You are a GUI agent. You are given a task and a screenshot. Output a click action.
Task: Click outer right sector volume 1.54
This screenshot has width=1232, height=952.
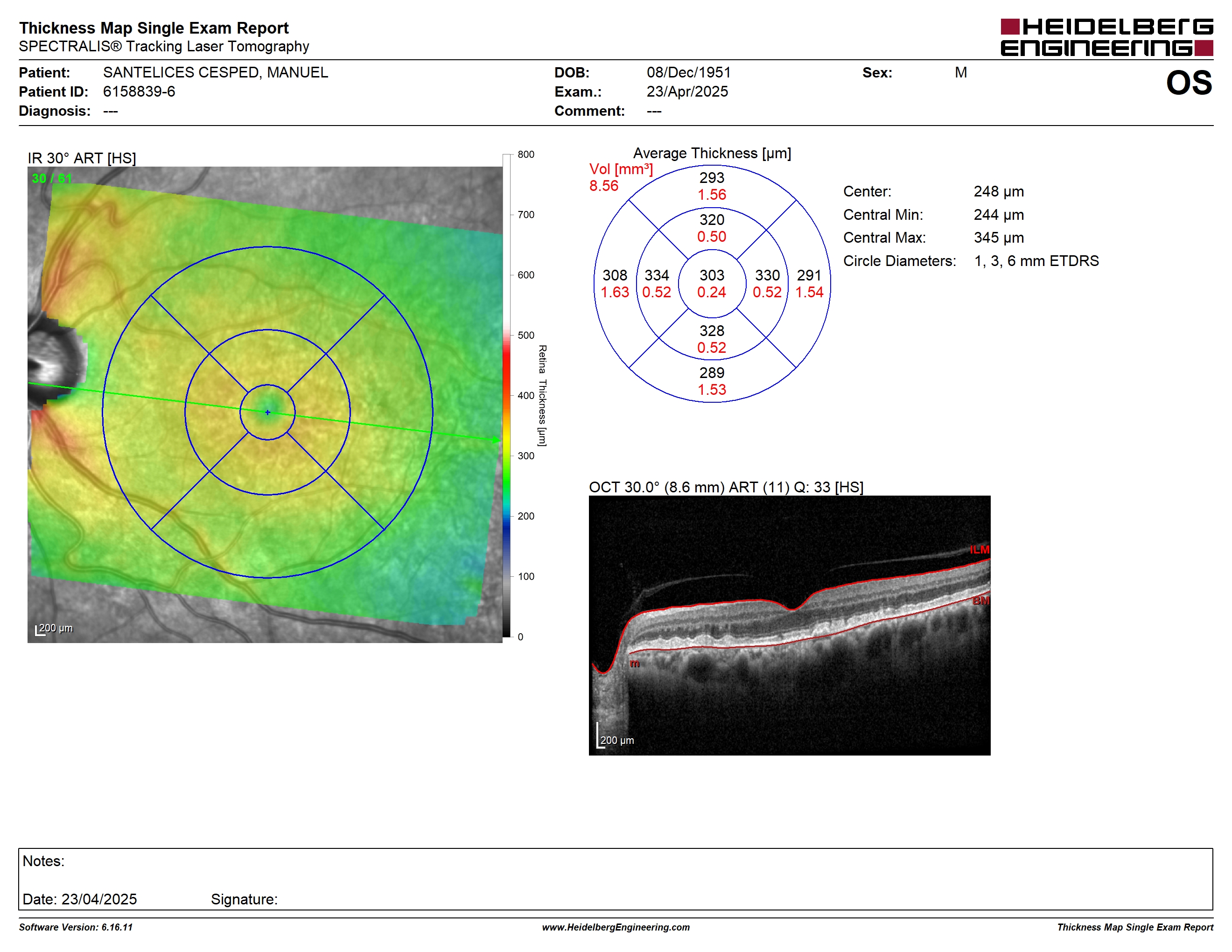[809, 292]
